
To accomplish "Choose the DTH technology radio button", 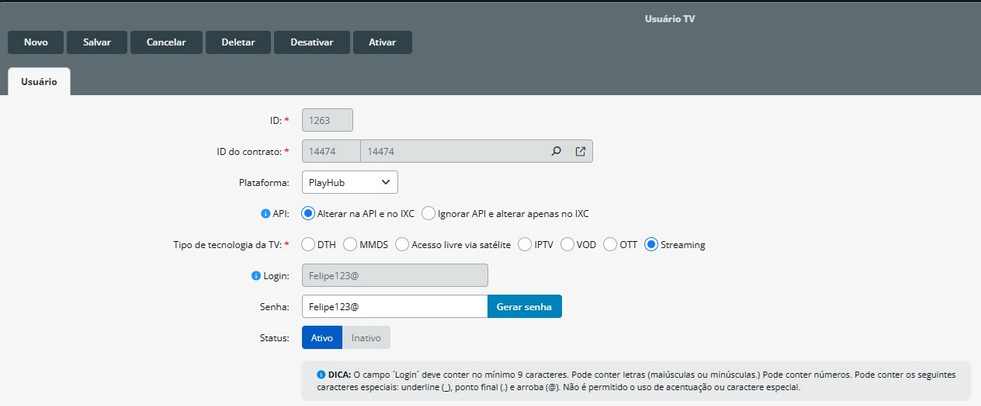I will pos(309,244).
